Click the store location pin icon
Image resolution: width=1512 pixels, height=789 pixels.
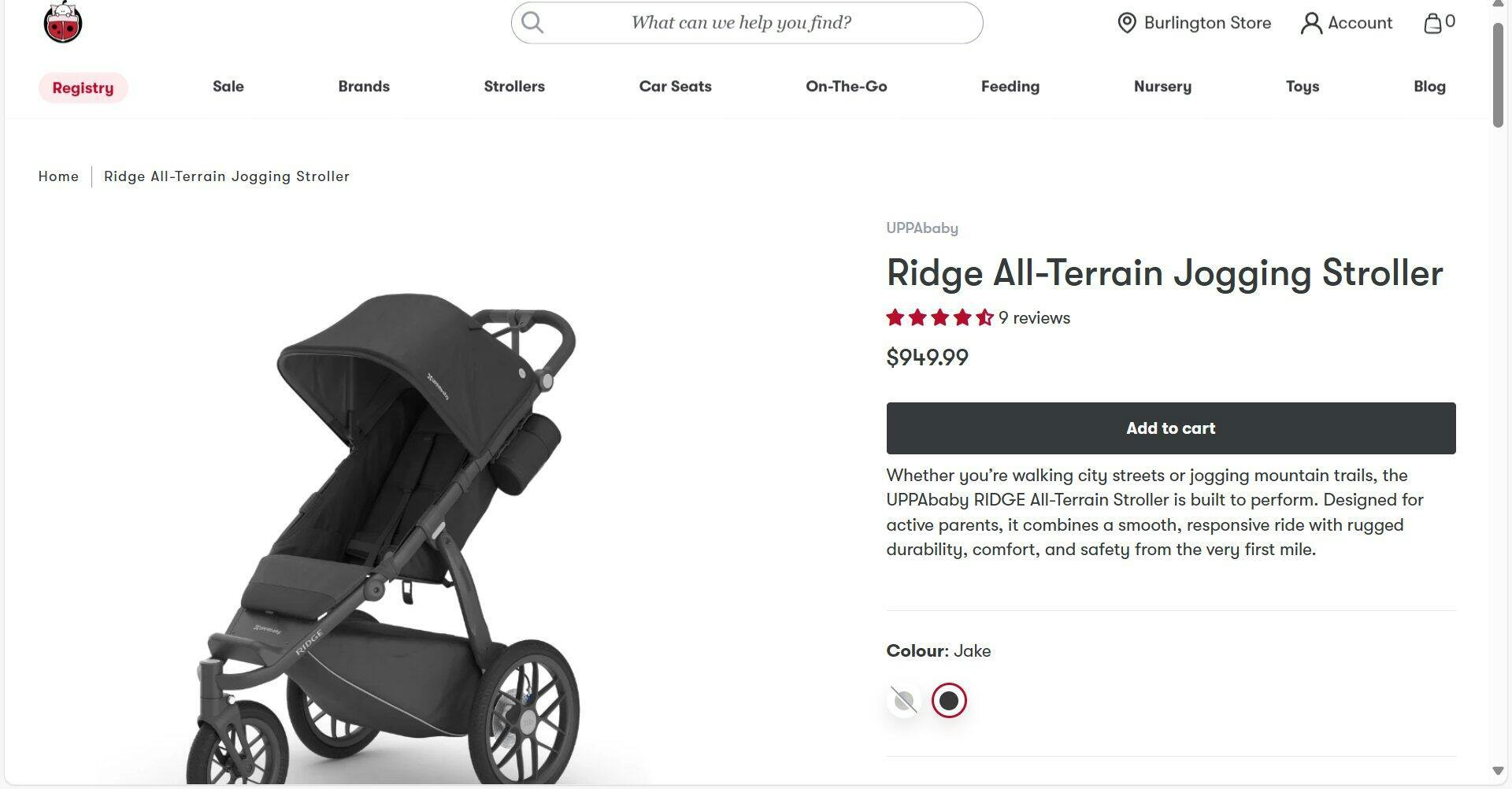tap(1126, 23)
